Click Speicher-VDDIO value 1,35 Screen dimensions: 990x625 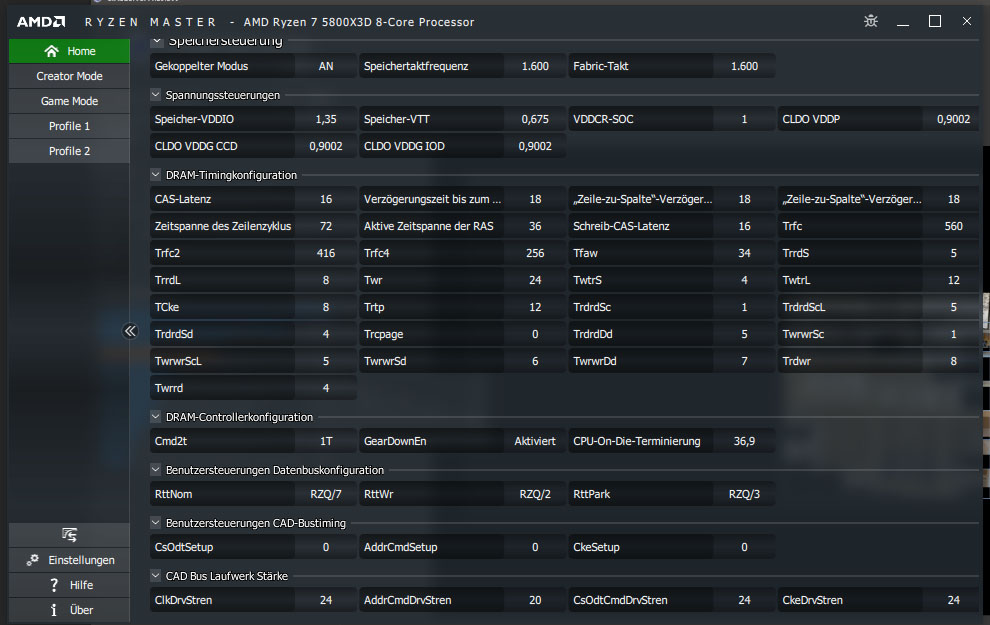coord(326,119)
